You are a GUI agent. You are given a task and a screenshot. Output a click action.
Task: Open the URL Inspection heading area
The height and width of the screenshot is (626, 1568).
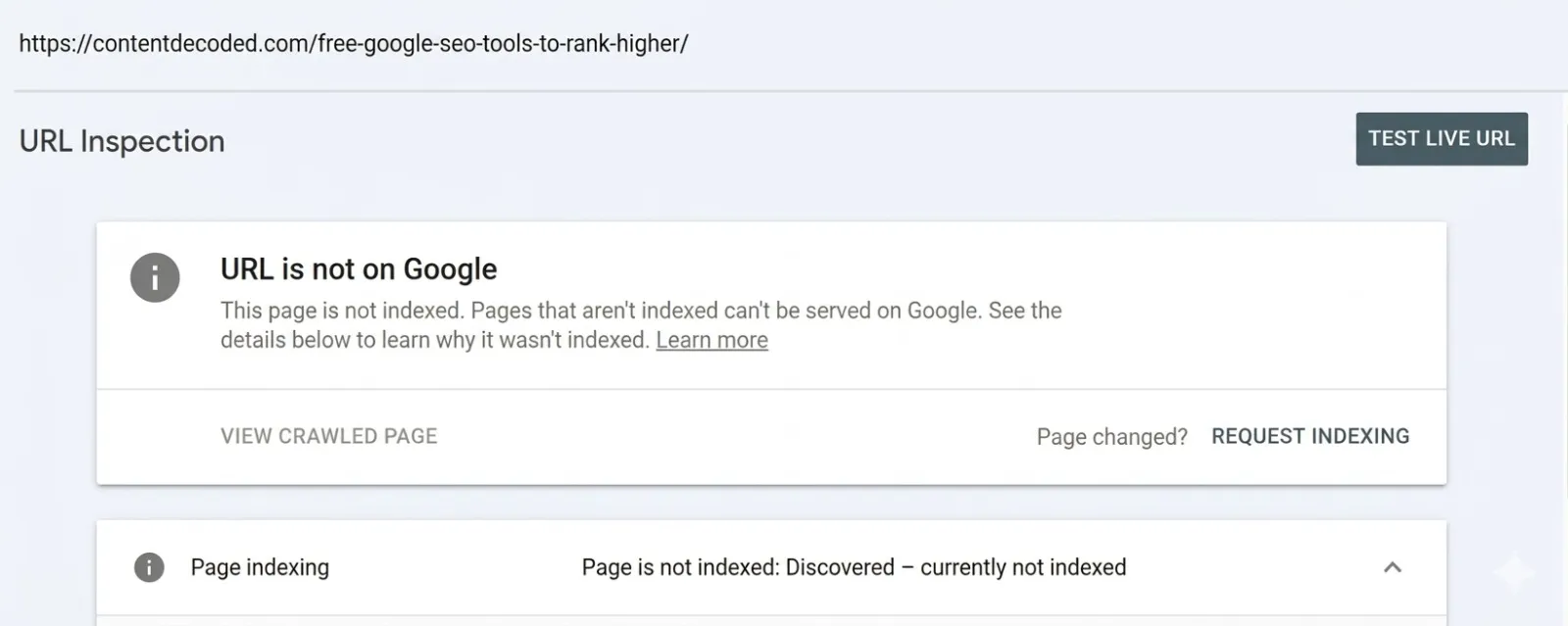121,140
